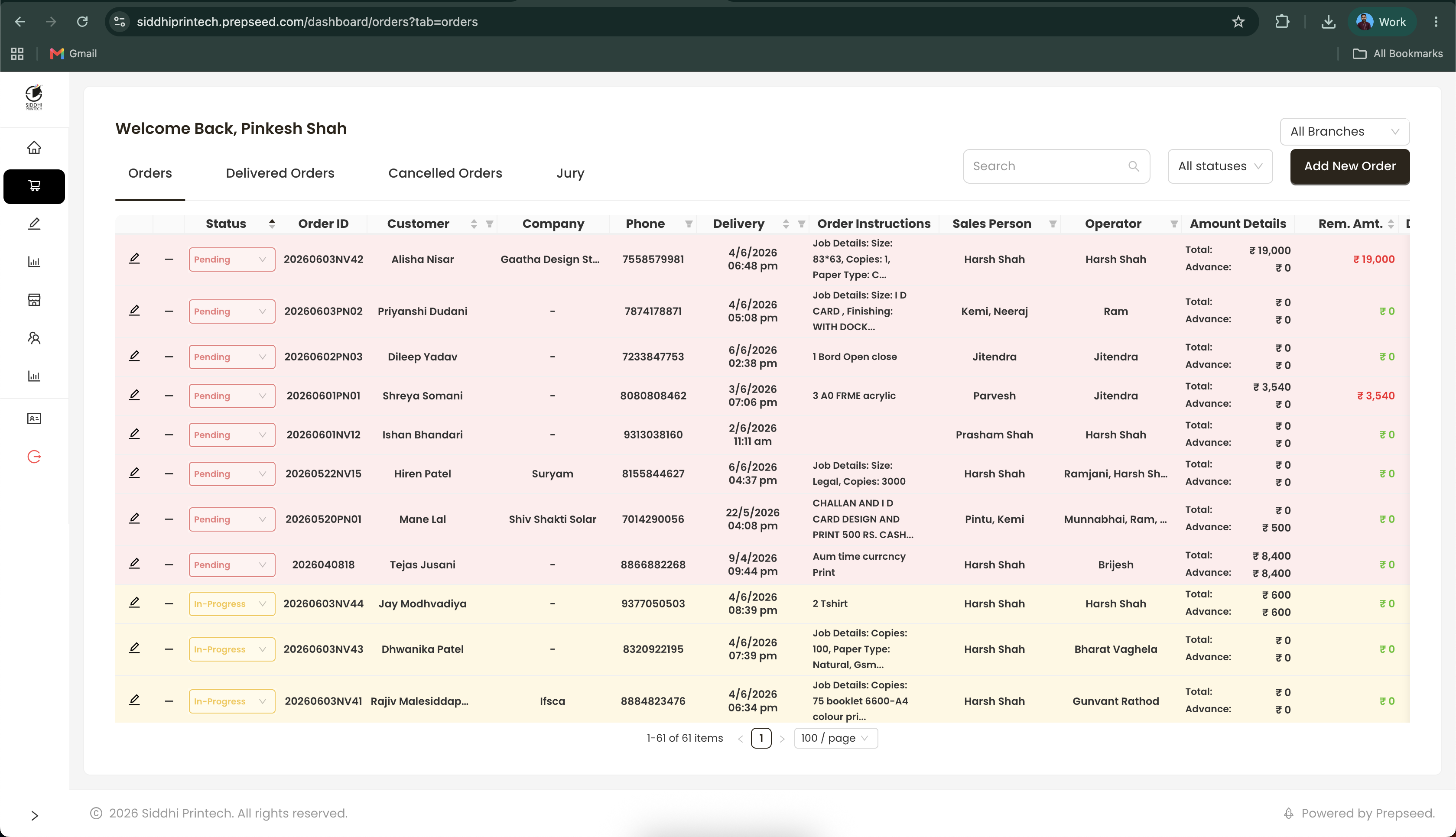Image resolution: width=1456 pixels, height=837 pixels.
Task: Click search magnifier icon in Search box
Action: coord(1134,166)
